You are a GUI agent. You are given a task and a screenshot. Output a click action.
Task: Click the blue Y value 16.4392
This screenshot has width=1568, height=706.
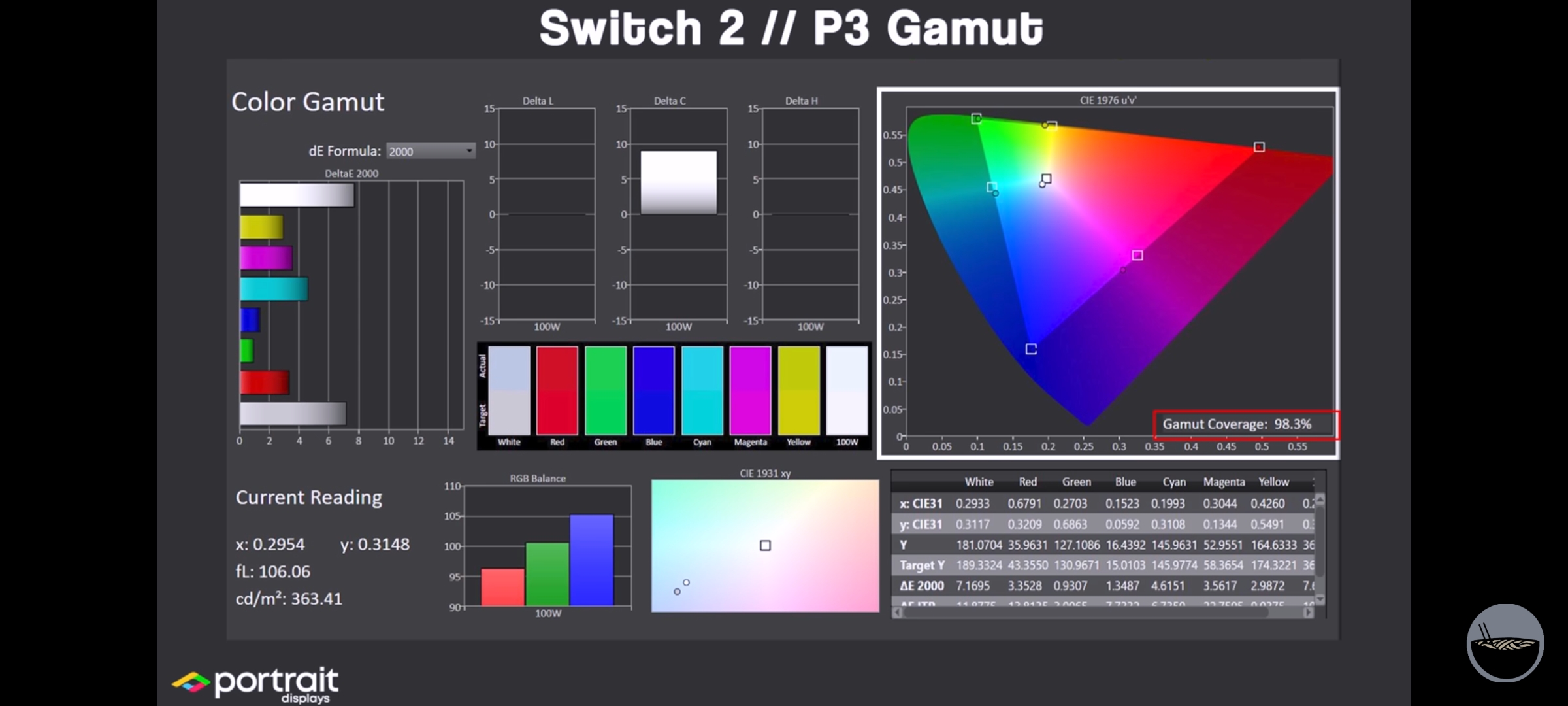pos(1126,545)
